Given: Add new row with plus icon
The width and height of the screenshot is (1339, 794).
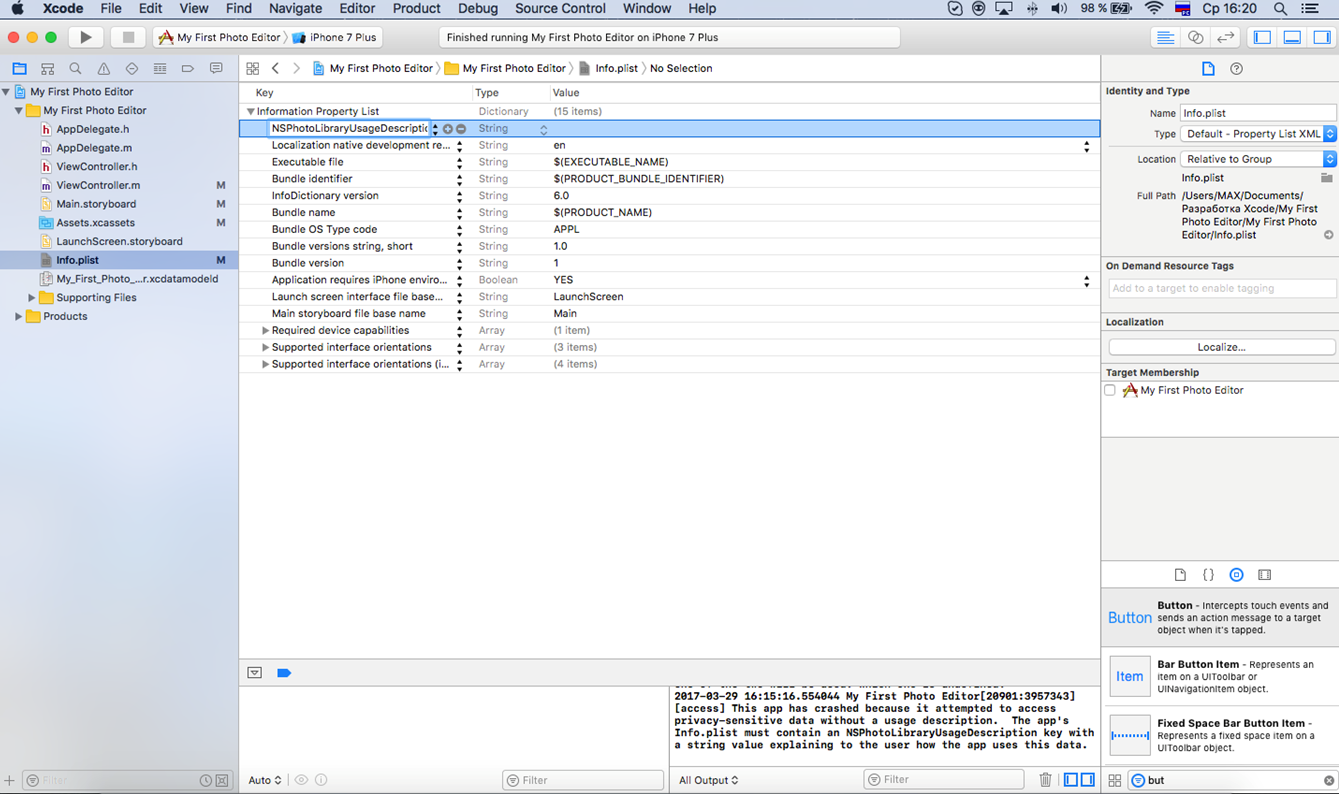Looking at the screenshot, I should [447, 129].
